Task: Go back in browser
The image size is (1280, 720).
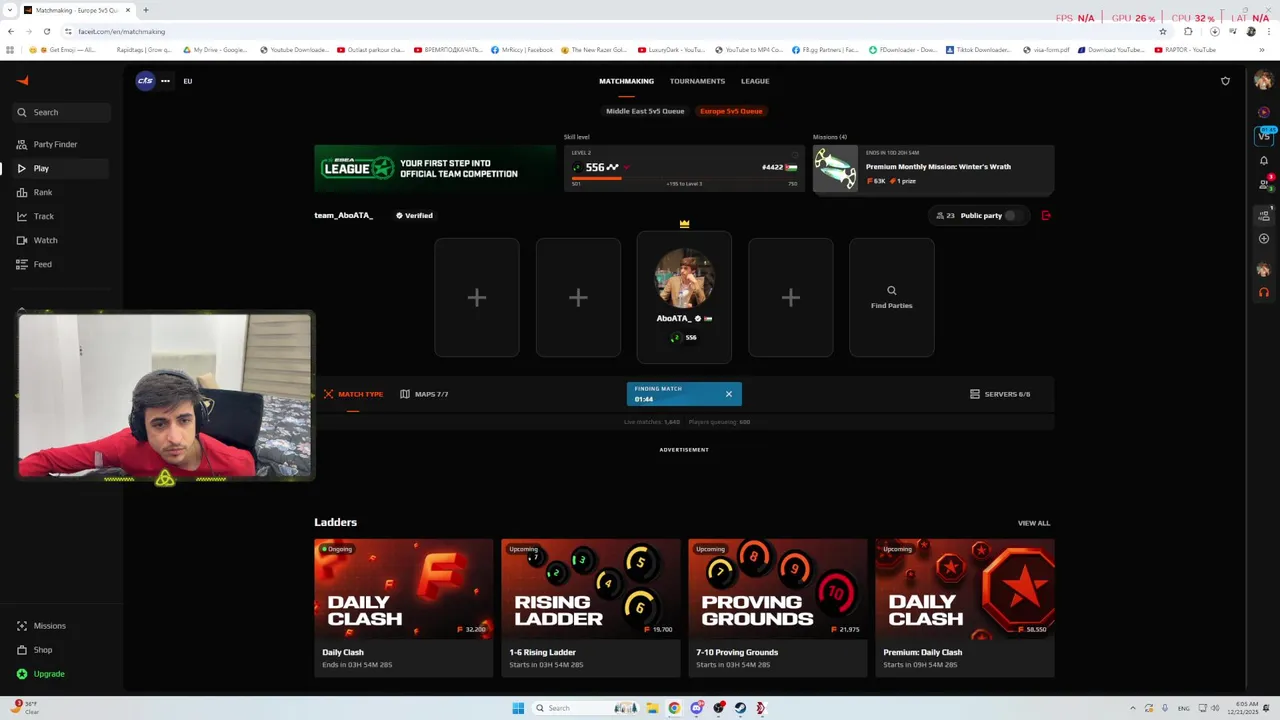Action: click(11, 31)
